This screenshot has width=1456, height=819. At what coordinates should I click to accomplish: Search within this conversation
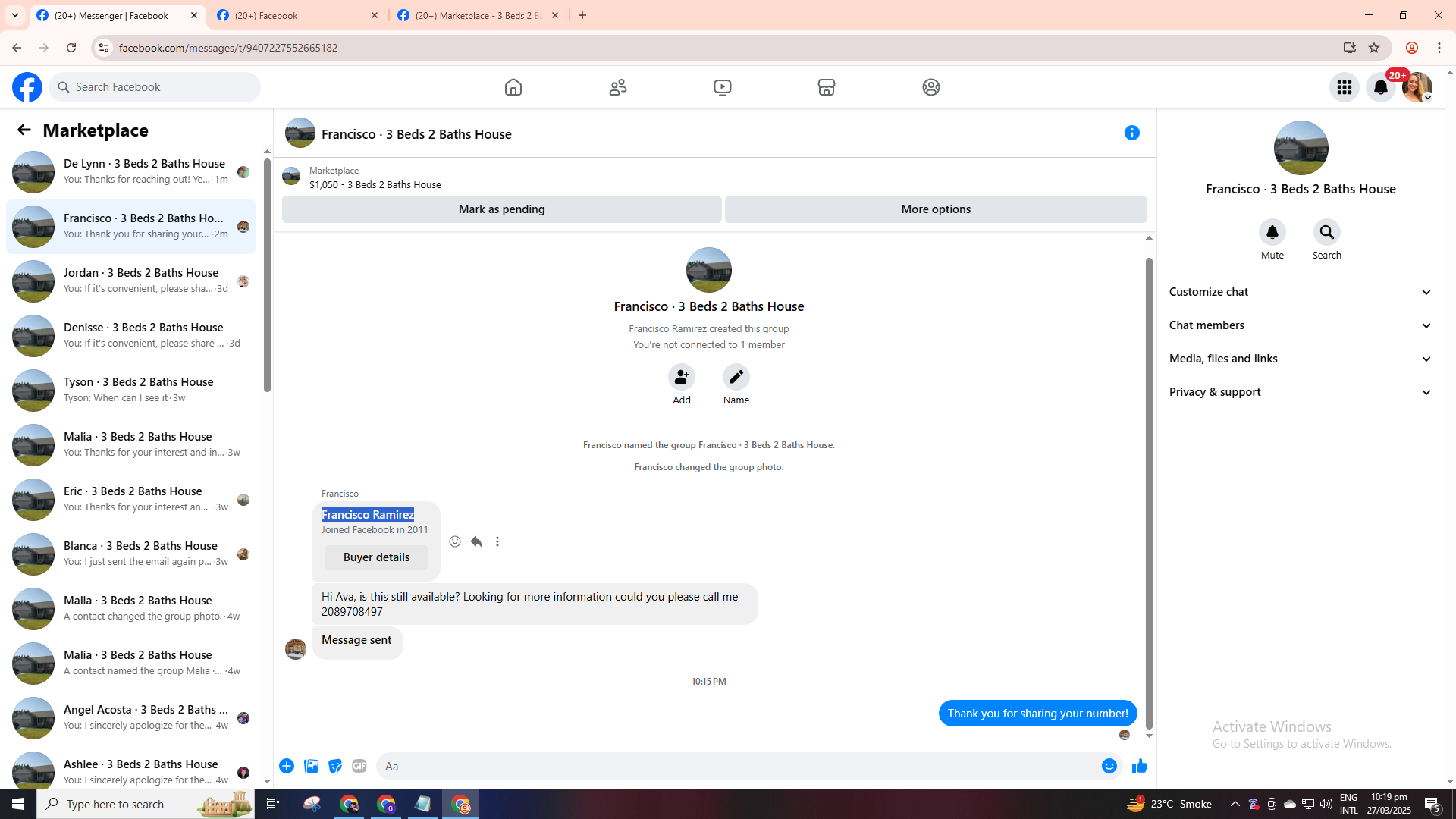[1327, 232]
